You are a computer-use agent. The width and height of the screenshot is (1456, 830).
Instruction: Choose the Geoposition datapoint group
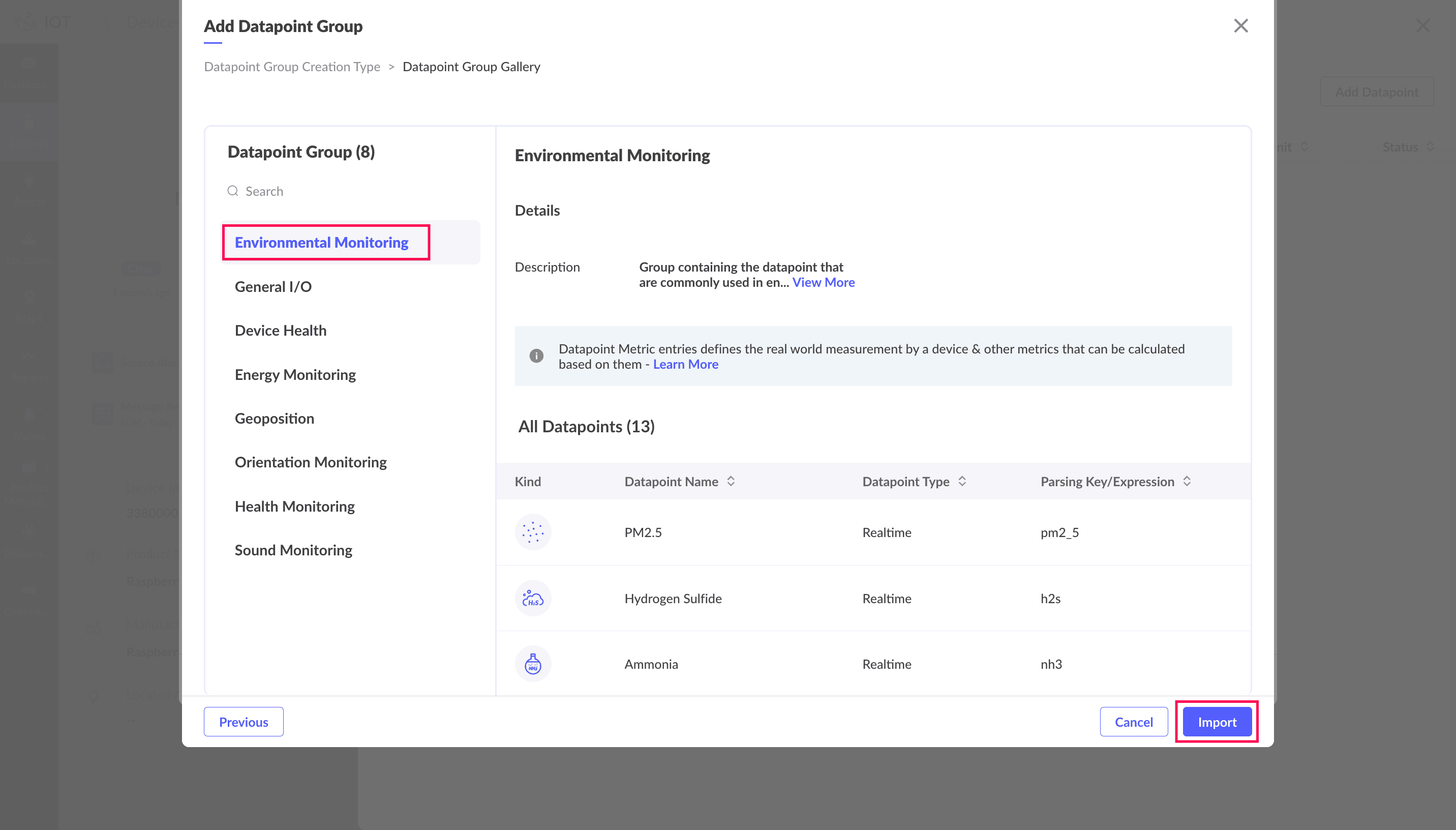tap(274, 418)
